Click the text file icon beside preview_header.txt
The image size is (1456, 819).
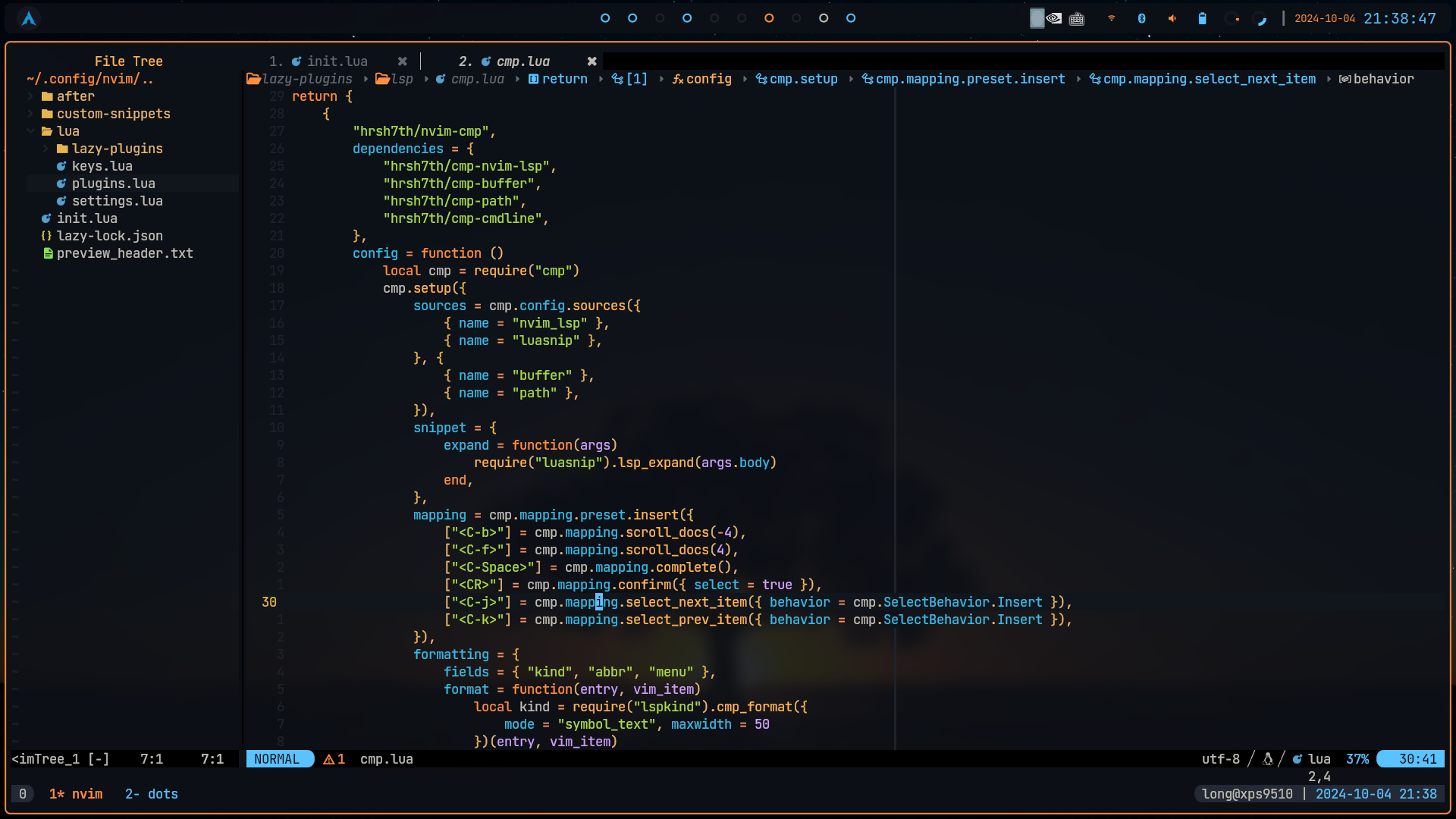tap(48, 253)
